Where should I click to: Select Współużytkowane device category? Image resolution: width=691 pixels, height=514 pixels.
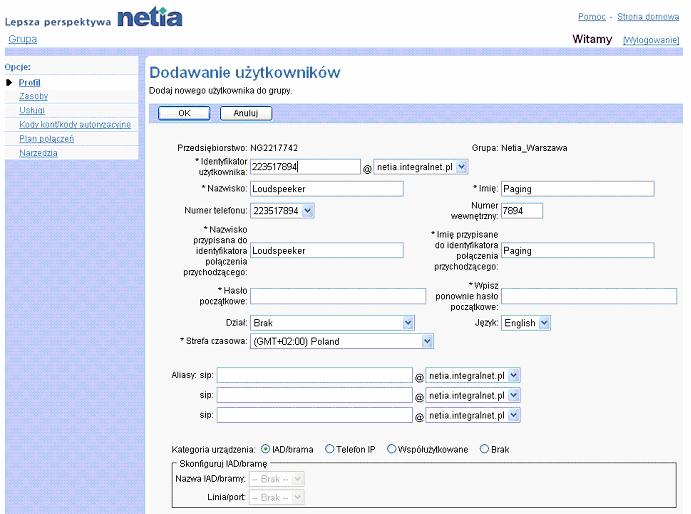pos(391,449)
